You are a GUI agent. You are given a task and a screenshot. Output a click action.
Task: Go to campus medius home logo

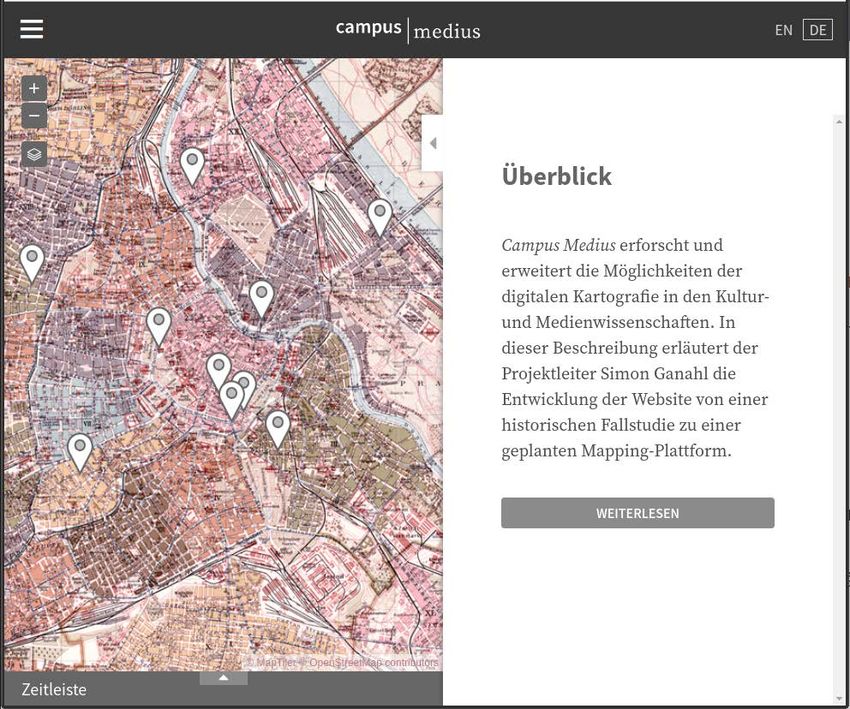[x=408, y=30]
